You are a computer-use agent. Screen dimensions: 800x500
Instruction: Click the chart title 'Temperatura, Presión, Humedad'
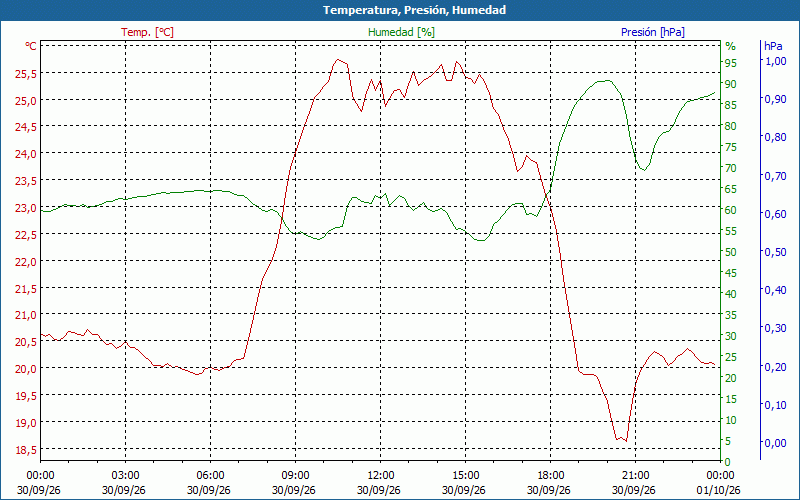(414, 10)
